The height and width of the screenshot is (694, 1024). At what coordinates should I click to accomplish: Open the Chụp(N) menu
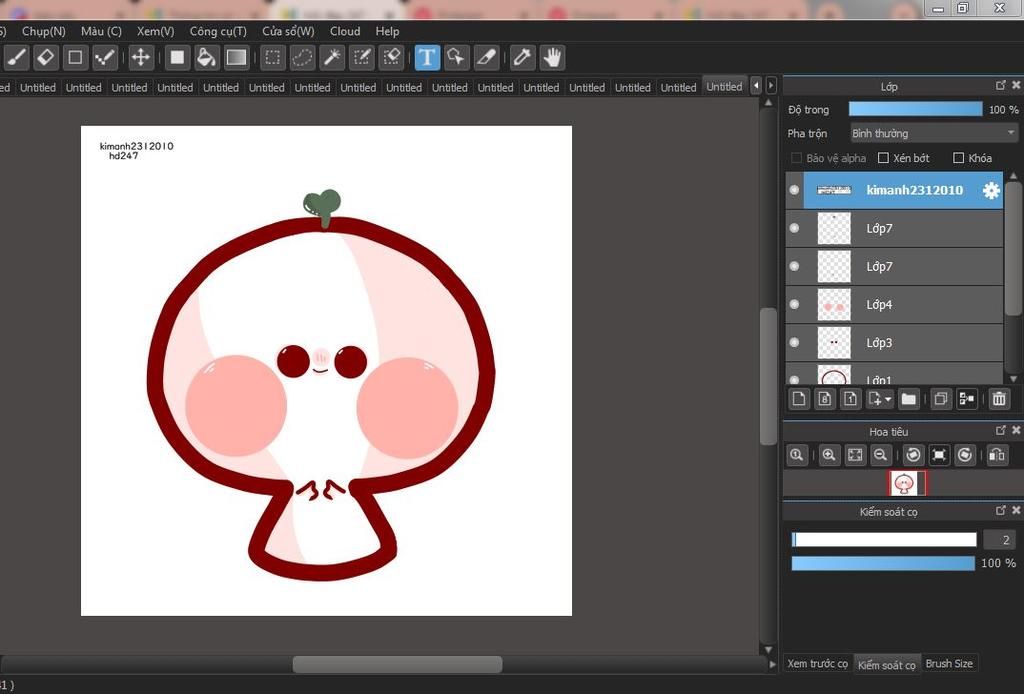pyautogui.click(x=44, y=31)
